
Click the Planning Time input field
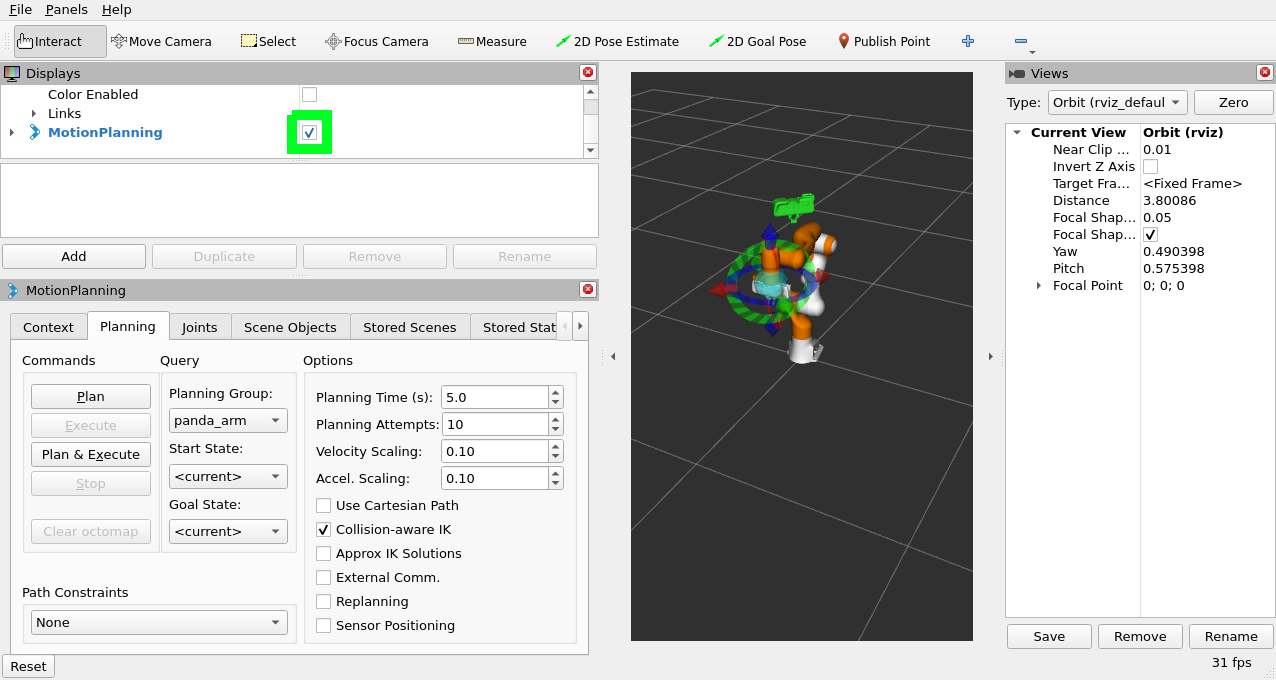coord(495,397)
